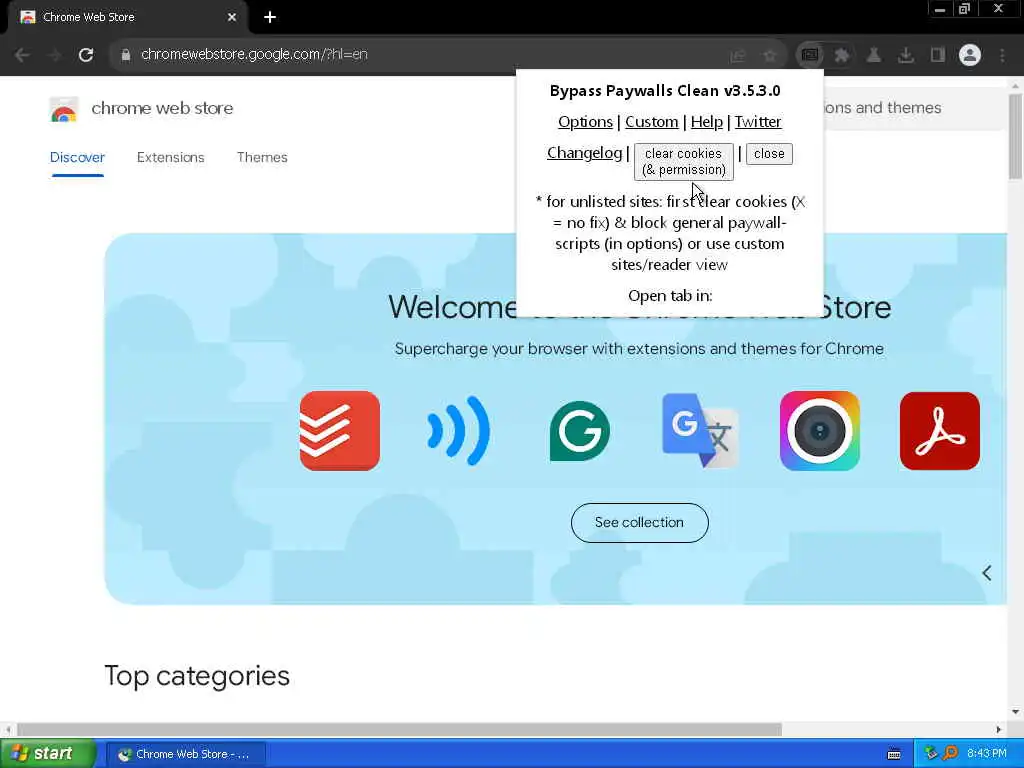Image resolution: width=1024 pixels, height=768 pixels.
Task: Click the browser forward arrow
Action: pyautogui.click(x=55, y=55)
